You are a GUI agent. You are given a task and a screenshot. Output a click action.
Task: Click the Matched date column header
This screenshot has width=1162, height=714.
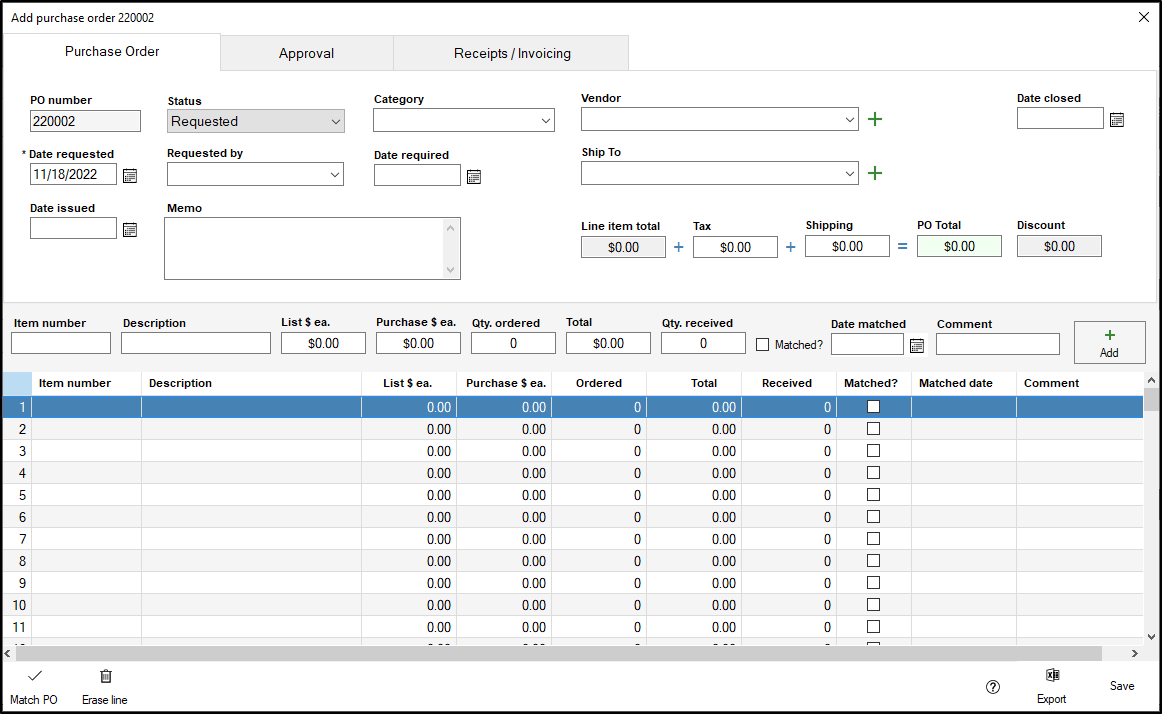point(964,383)
